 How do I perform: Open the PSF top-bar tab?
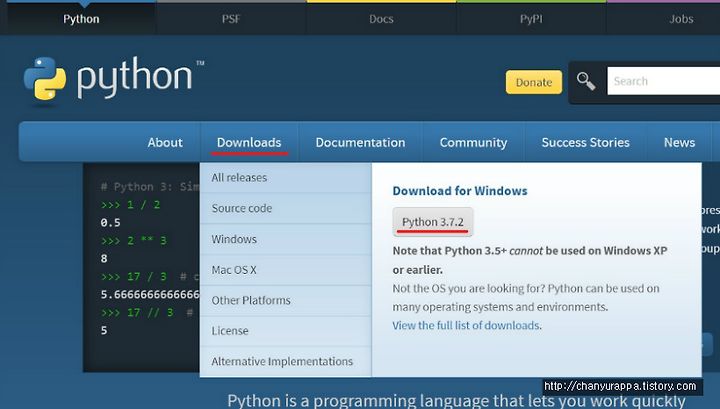pyautogui.click(x=231, y=19)
